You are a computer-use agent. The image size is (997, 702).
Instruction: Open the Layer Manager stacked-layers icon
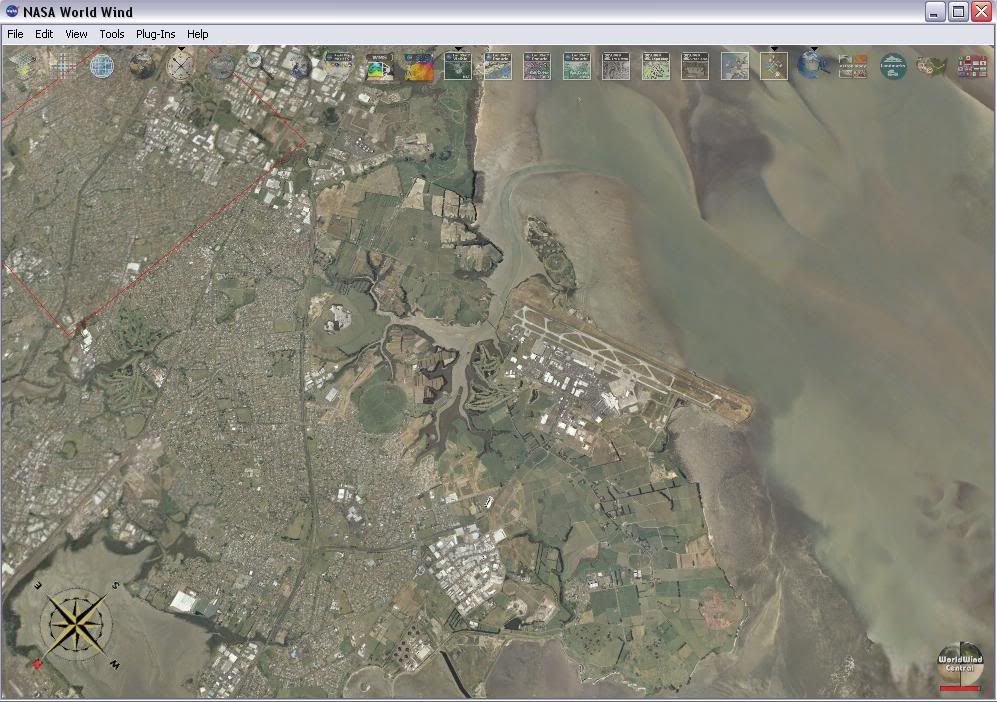pyautogui.click(x=22, y=66)
